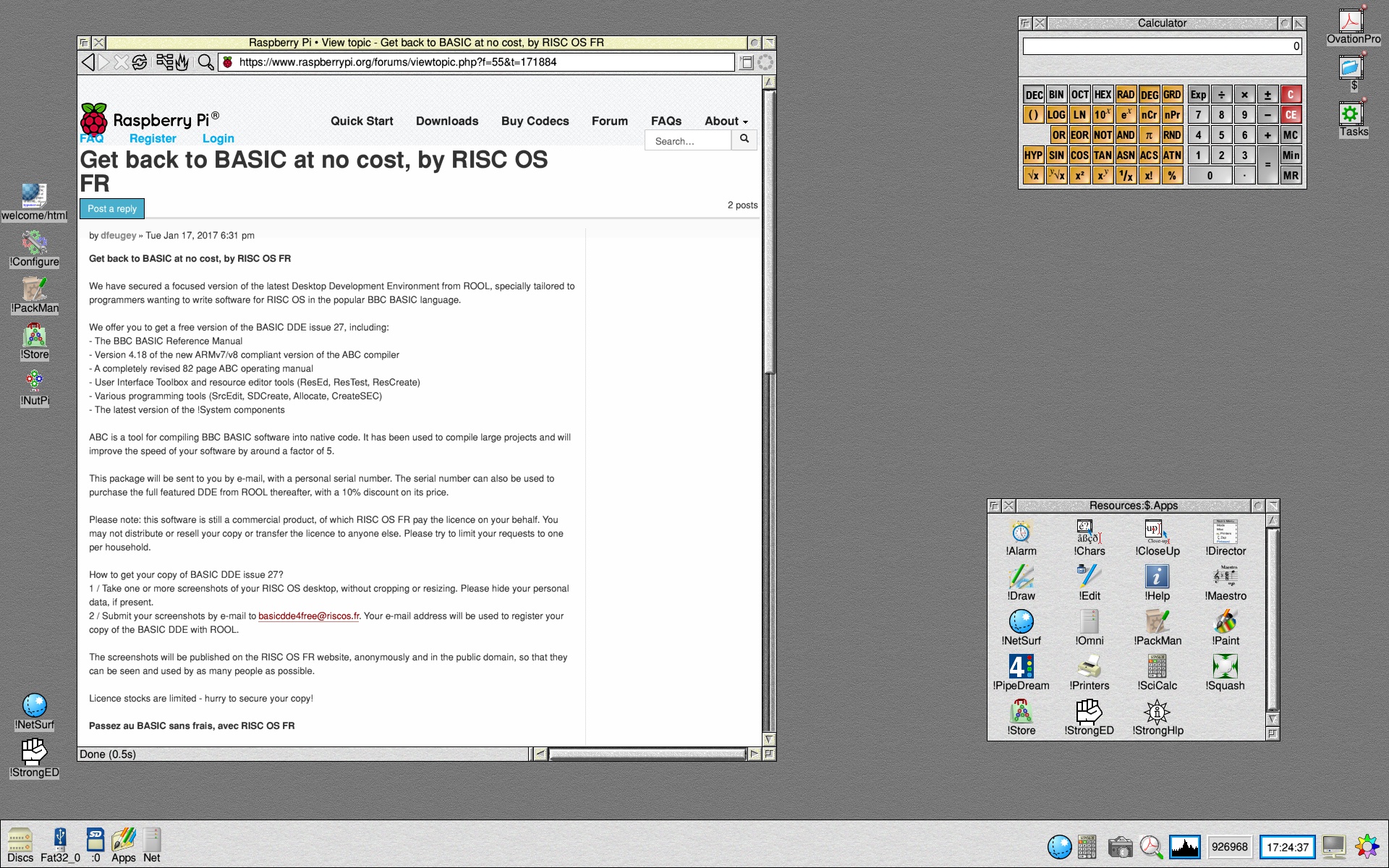Open !Printers in the Apps window
Viewport: 1389px width, 868px height.
coord(1089,673)
